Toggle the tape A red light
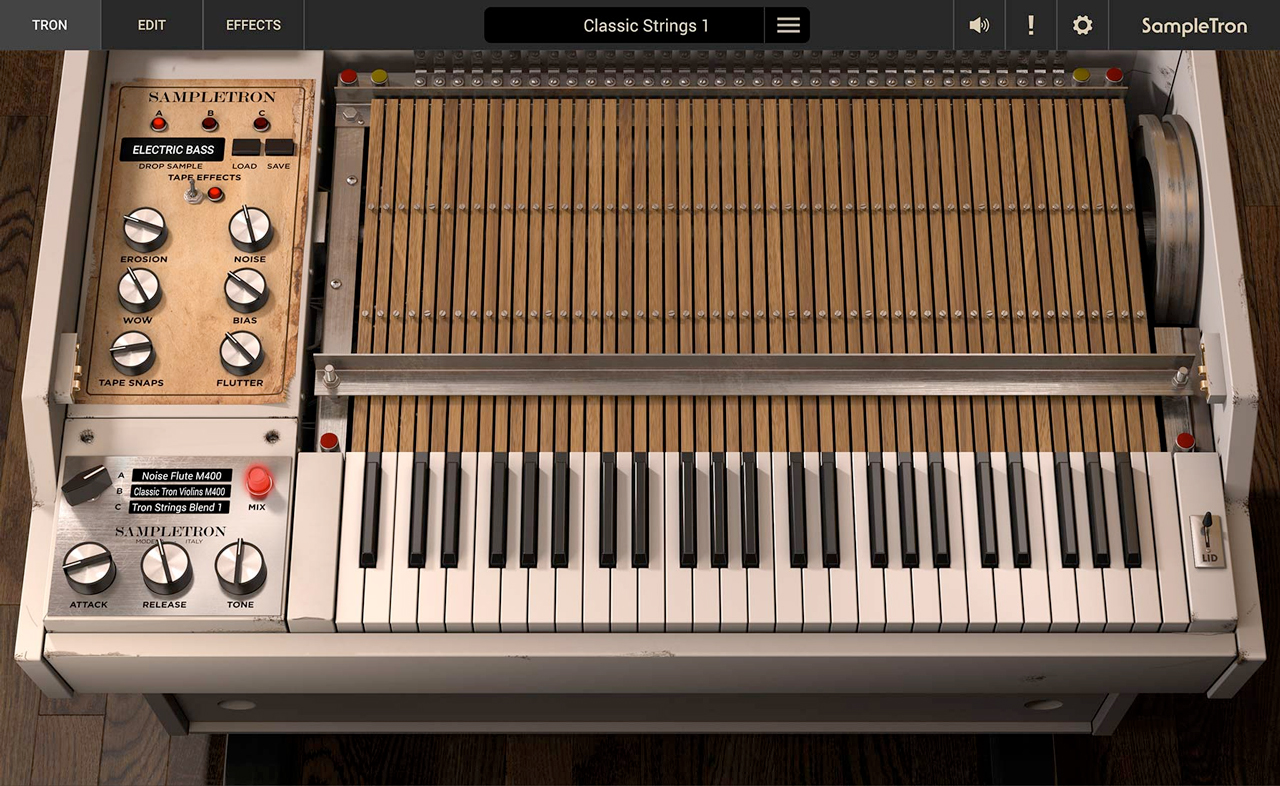 [158, 124]
